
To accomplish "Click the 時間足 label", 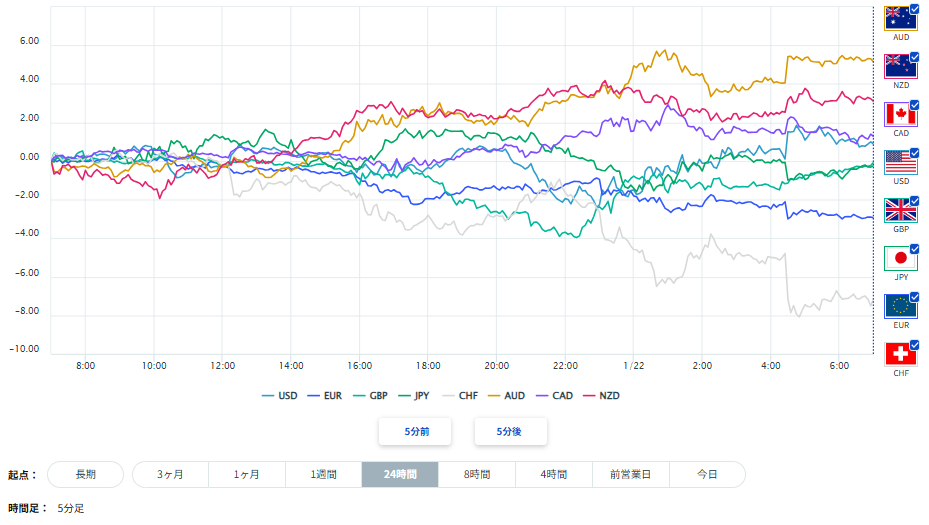I will [x=27, y=508].
